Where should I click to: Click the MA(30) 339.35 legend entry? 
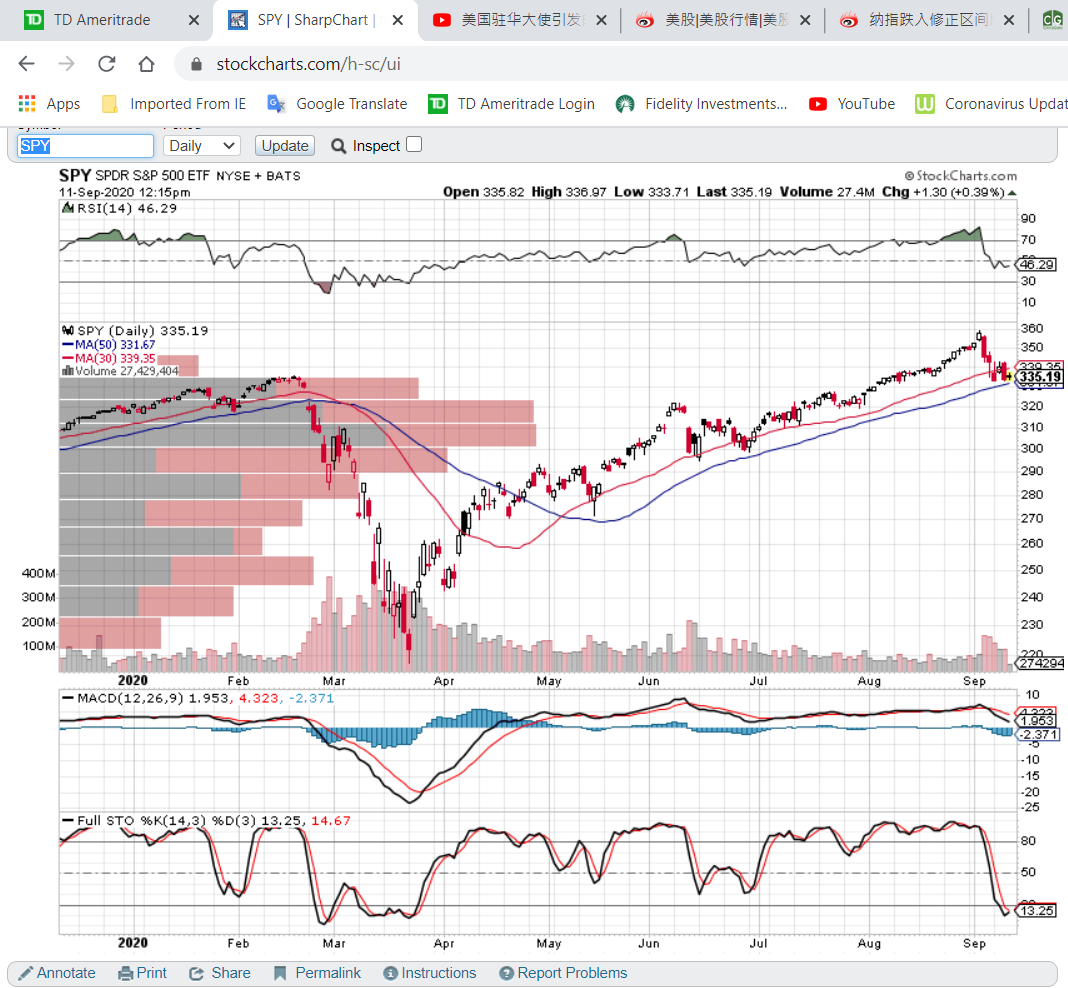coord(109,358)
